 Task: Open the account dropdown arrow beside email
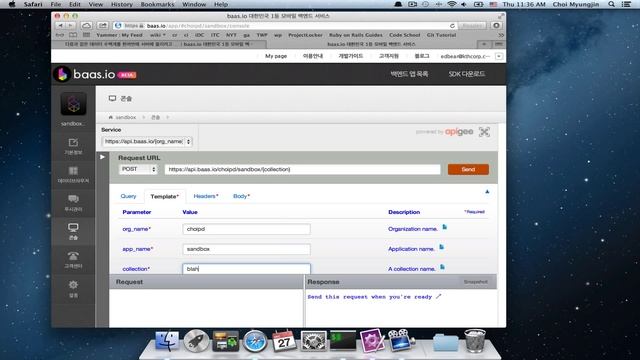click(499, 56)
